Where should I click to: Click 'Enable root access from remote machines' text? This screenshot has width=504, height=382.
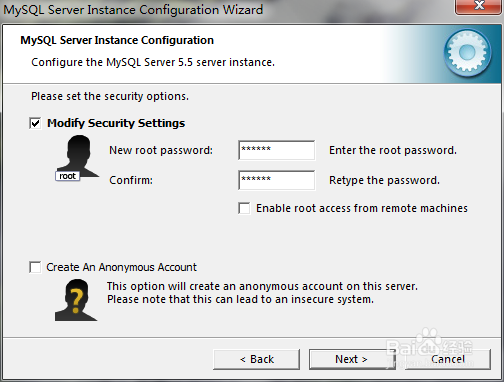tap(362, 208)
